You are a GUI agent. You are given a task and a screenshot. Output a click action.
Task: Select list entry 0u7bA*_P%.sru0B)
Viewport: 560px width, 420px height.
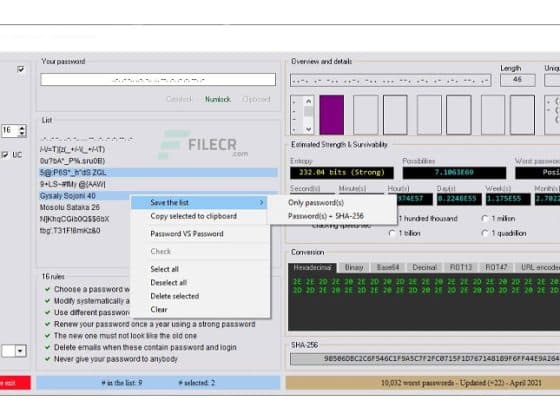tap(72, 161)
